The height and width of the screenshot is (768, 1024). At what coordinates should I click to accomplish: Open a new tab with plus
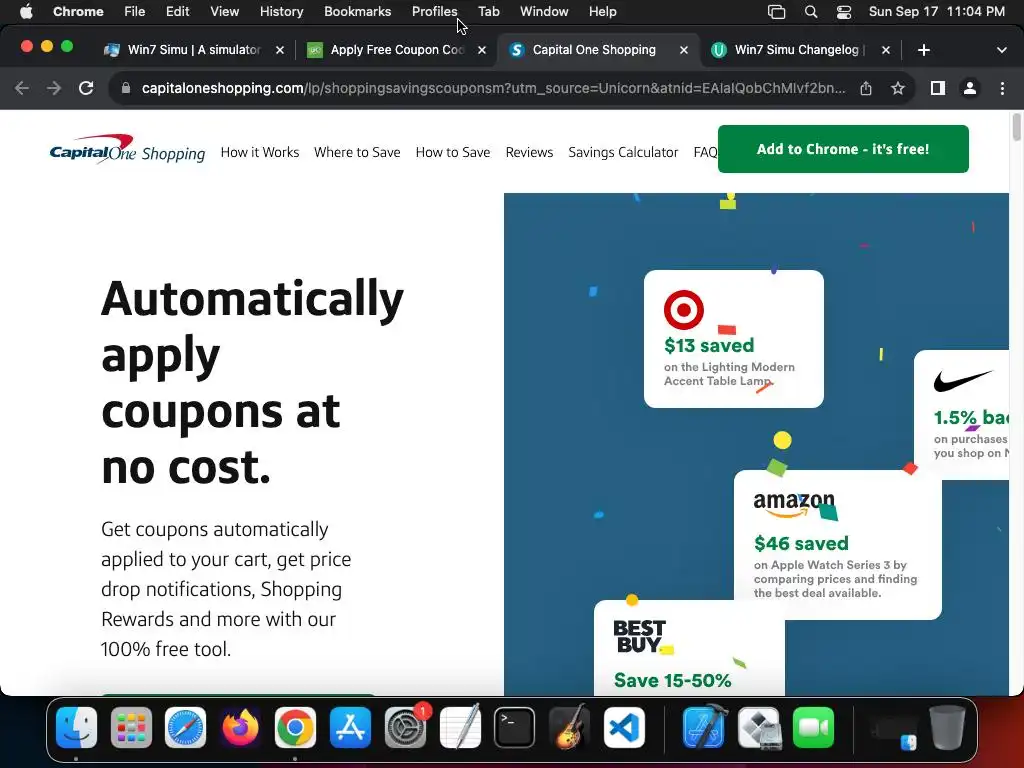click(923, 50)
